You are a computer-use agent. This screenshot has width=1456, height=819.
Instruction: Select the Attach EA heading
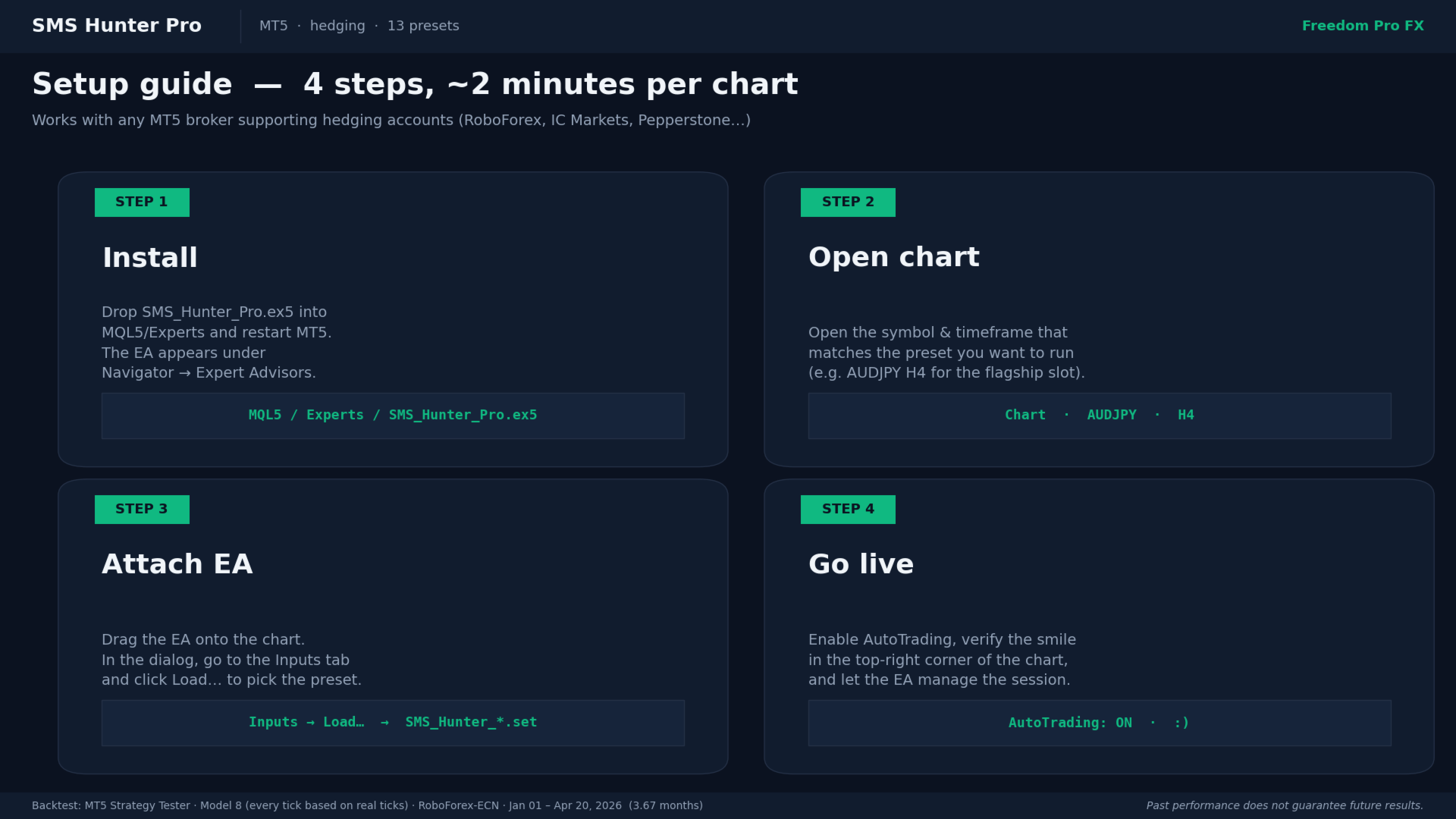click(177, 564)
